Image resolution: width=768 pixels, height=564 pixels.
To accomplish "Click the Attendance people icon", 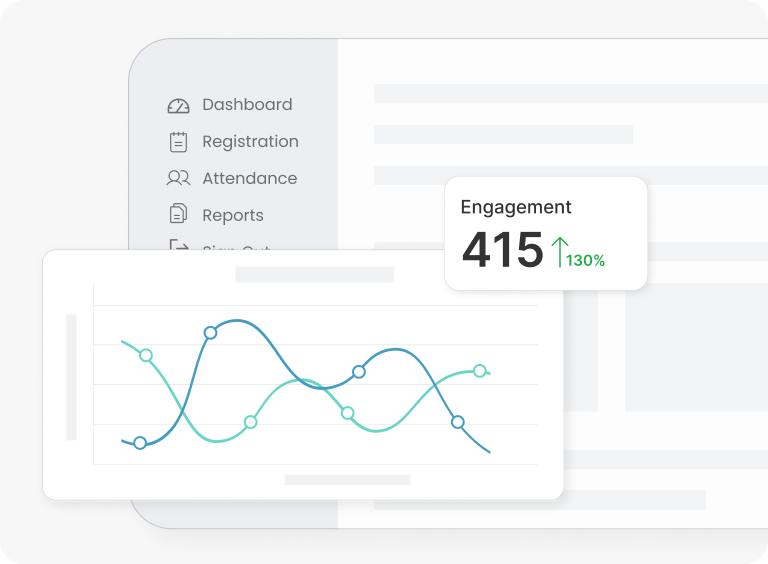I will [x=178, y=178].
